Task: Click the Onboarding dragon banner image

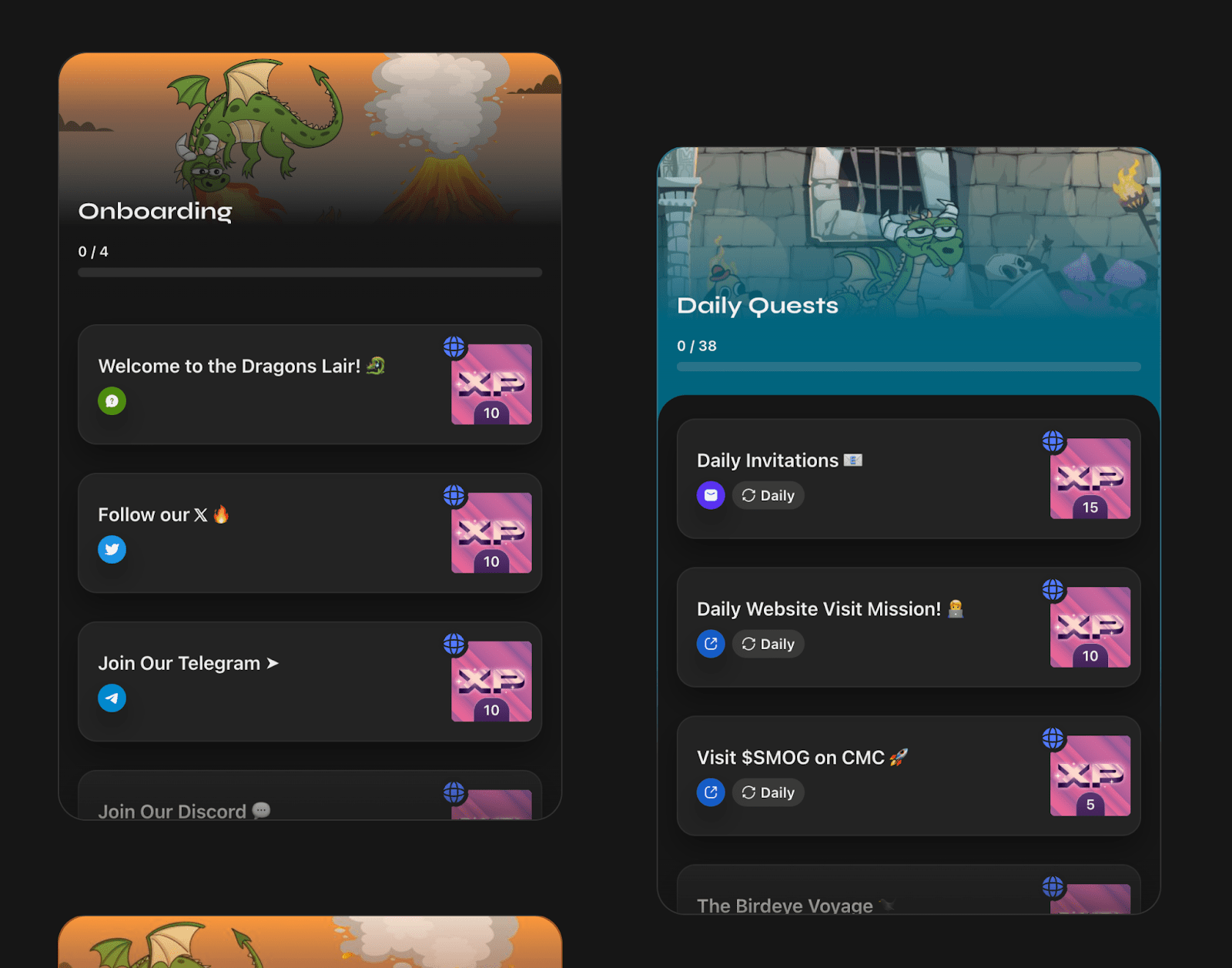Action: click(x=310, y=139)
